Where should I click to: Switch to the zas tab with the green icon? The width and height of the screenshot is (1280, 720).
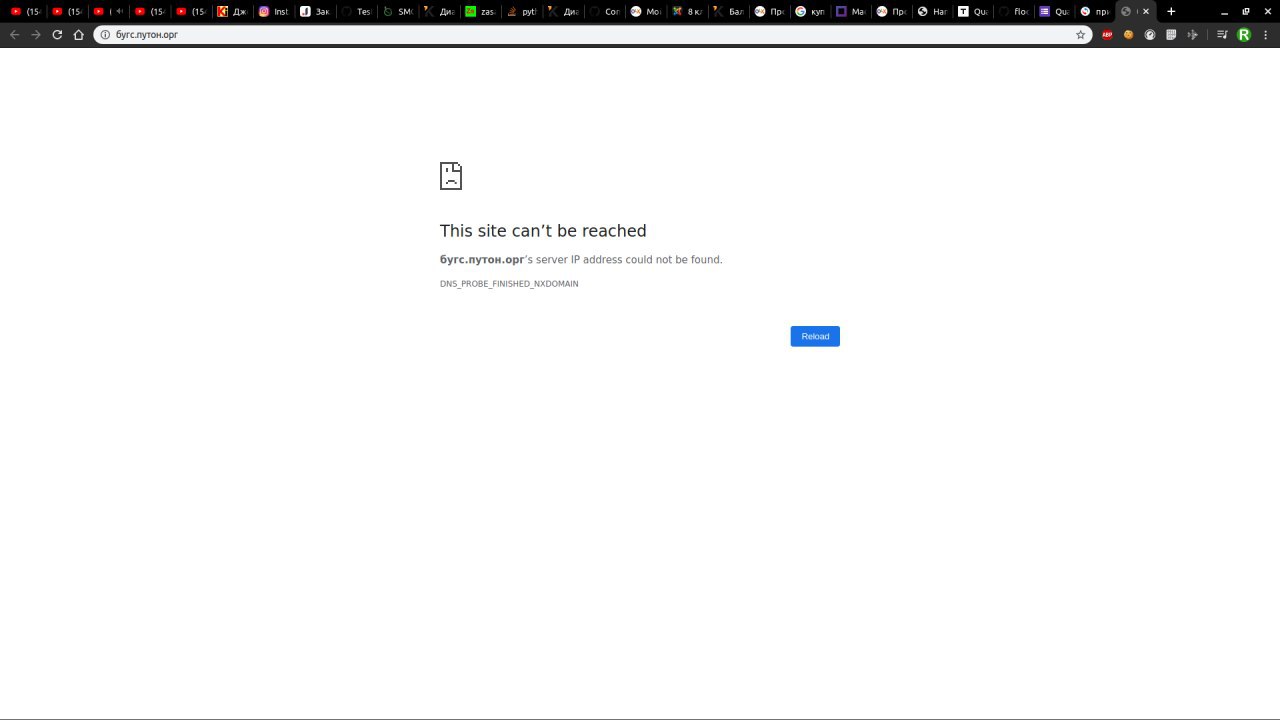coord(480,11)
